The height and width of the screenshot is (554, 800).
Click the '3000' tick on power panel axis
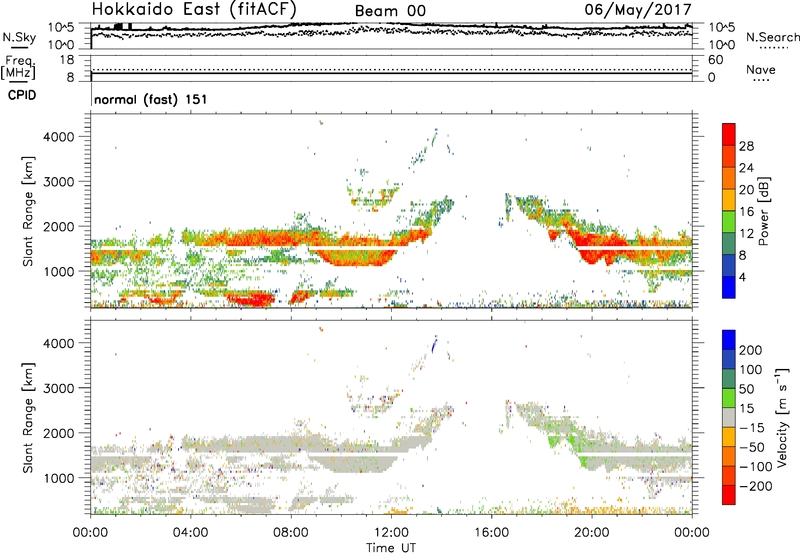(58, 182)
